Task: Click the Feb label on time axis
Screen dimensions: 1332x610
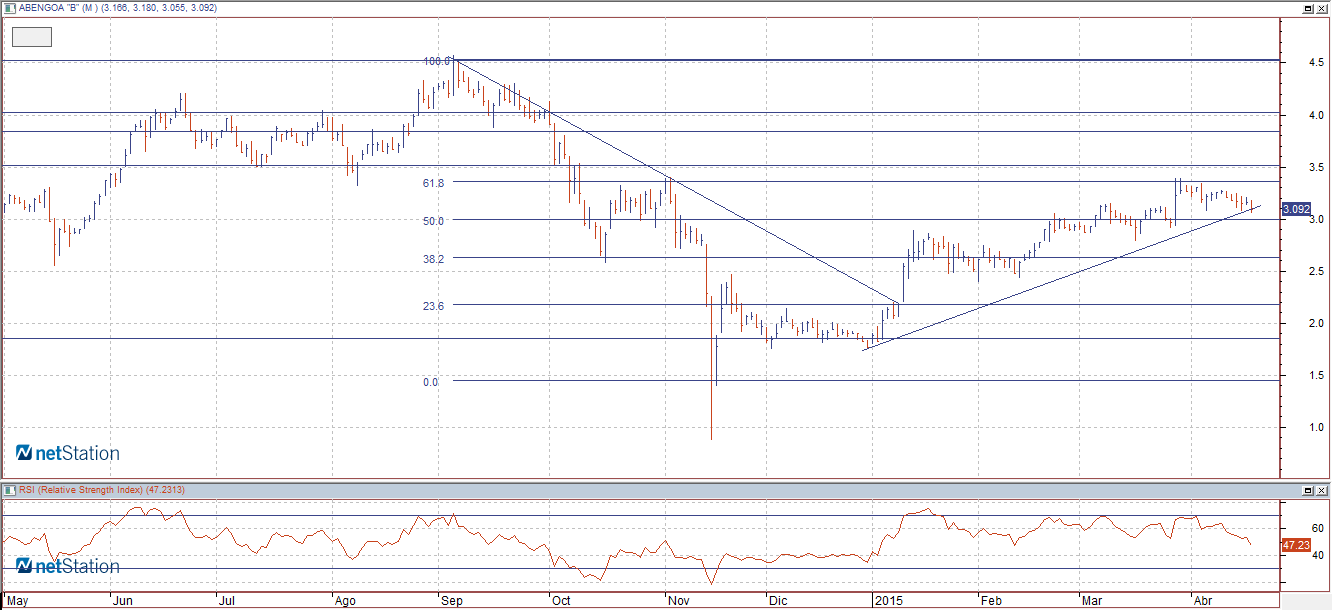Action: pos(991,601)
